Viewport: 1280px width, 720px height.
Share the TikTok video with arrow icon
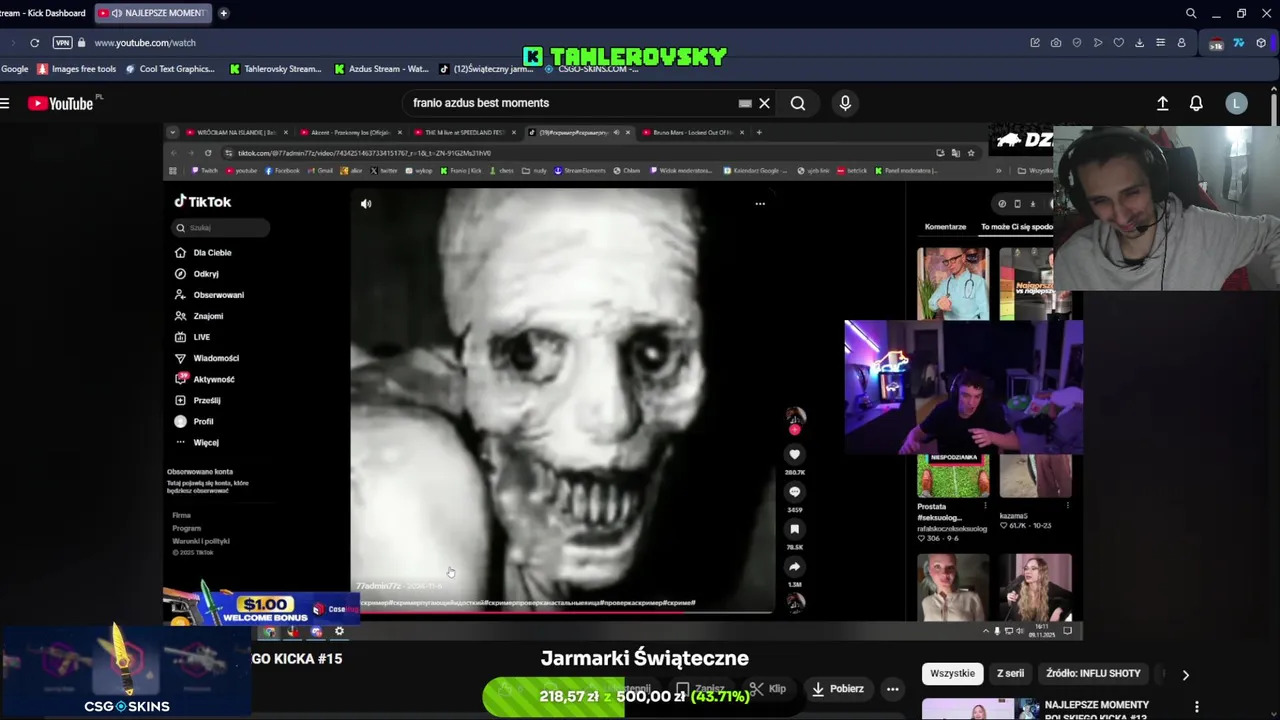point(795,566)
